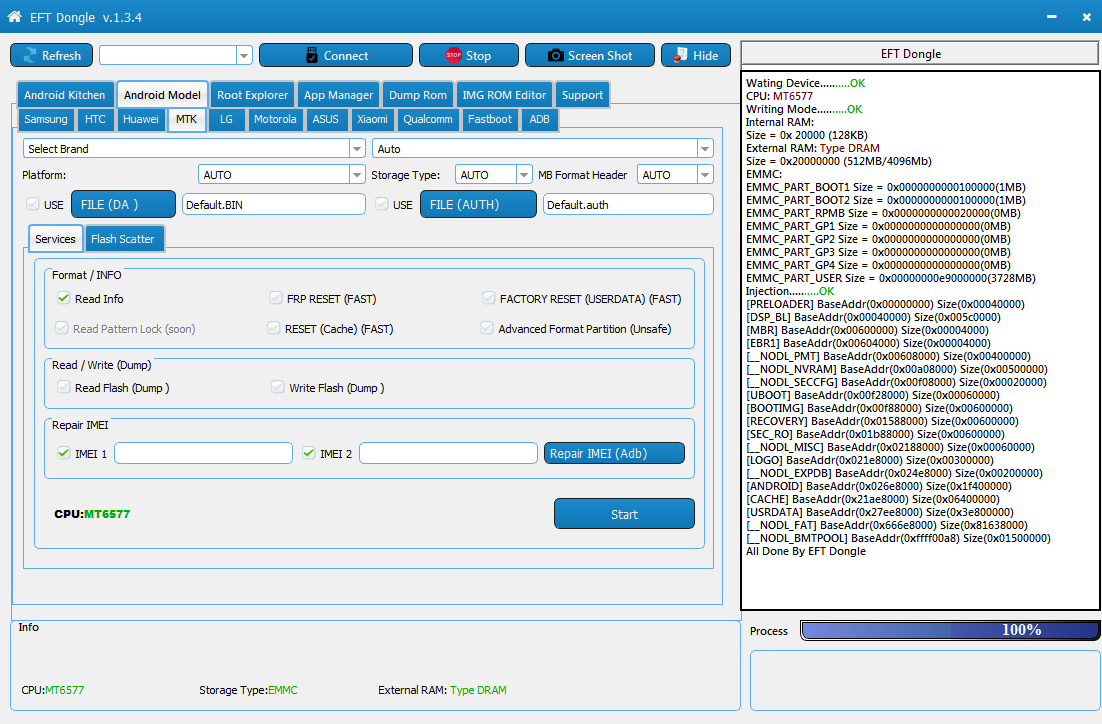Viewport: 1102px width, 724px height.
Task: Switch to Flash Scatter tab
Action: point(122,239)
